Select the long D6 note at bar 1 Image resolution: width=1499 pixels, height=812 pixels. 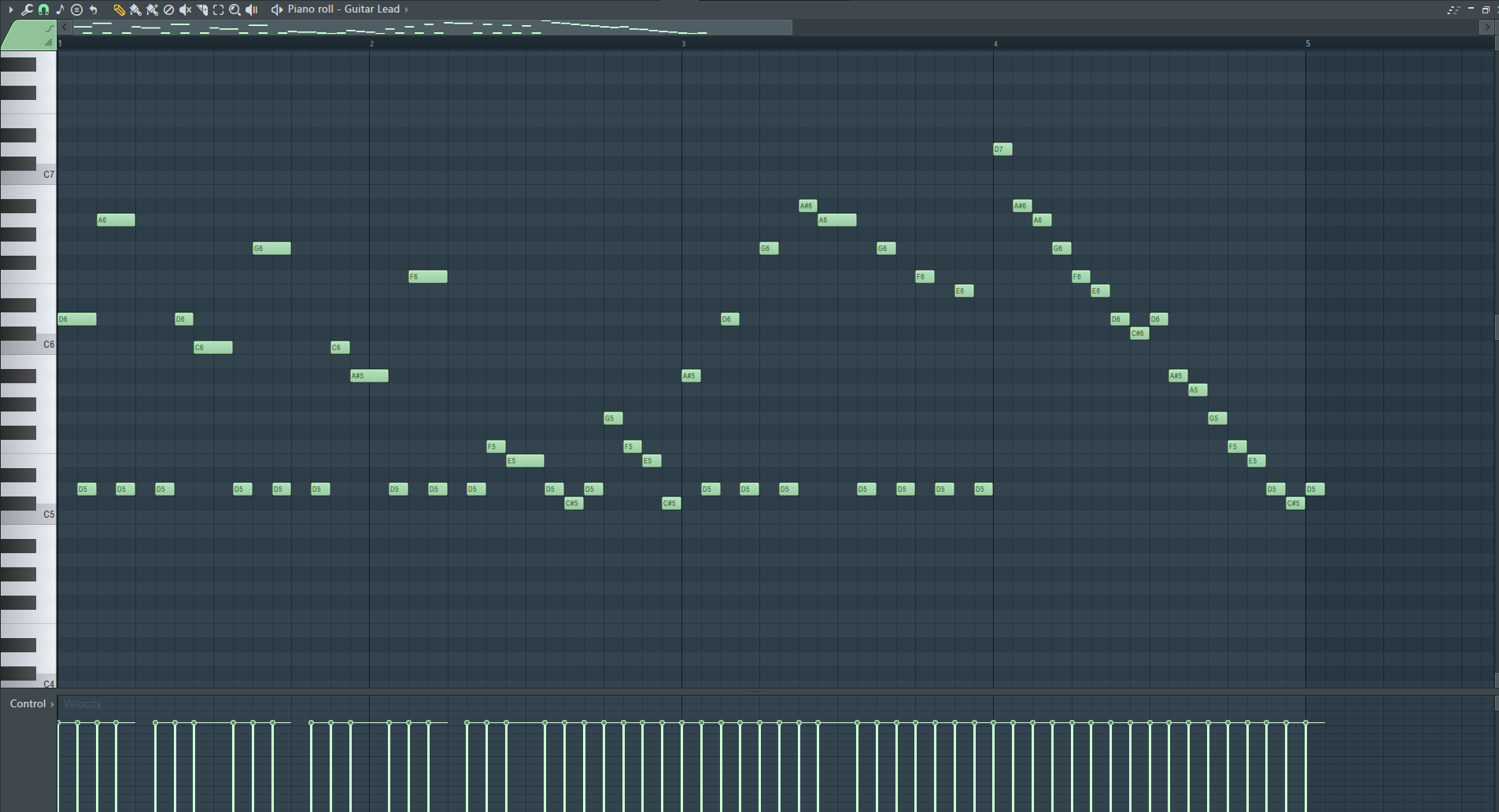pyautogui.click(x=77, y=319)
